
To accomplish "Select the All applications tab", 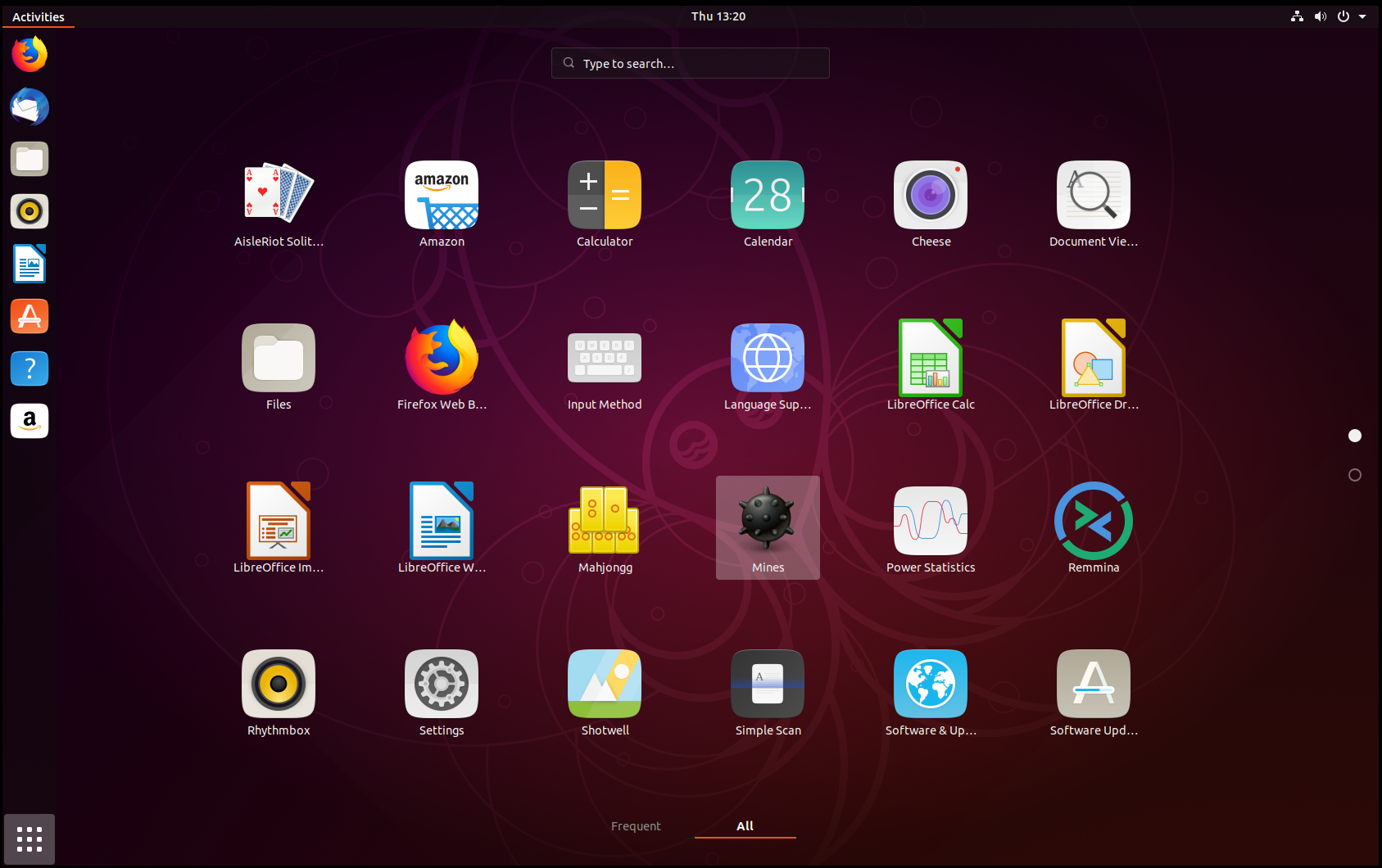I will tap(745, 826).
